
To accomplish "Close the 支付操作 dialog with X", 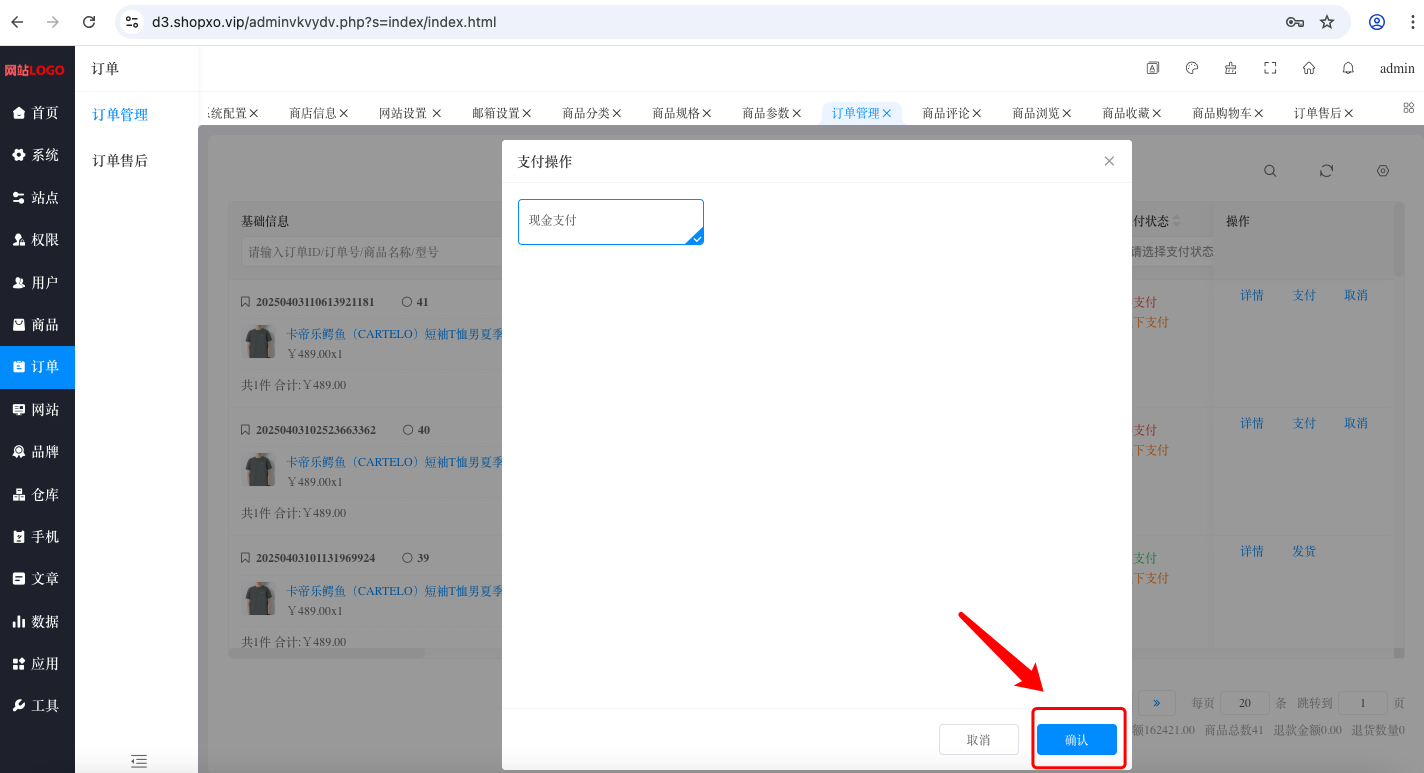I will 1109,161.
